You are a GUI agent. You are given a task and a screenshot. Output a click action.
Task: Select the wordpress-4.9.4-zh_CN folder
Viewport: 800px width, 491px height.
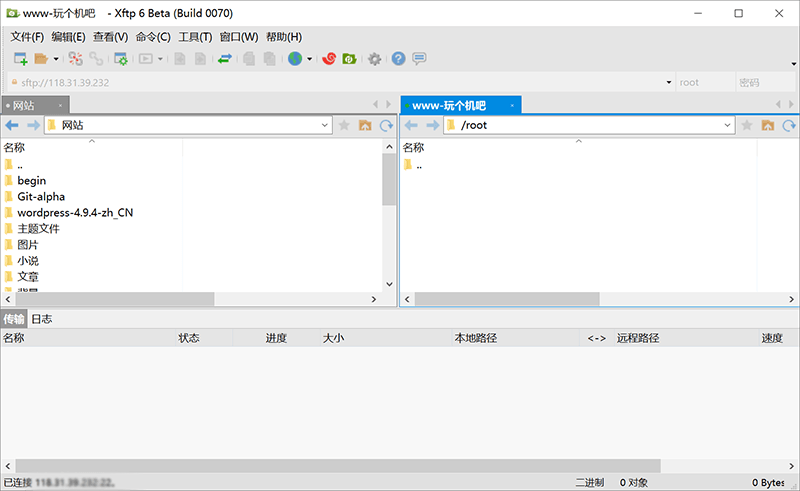[x=74, y=213]
